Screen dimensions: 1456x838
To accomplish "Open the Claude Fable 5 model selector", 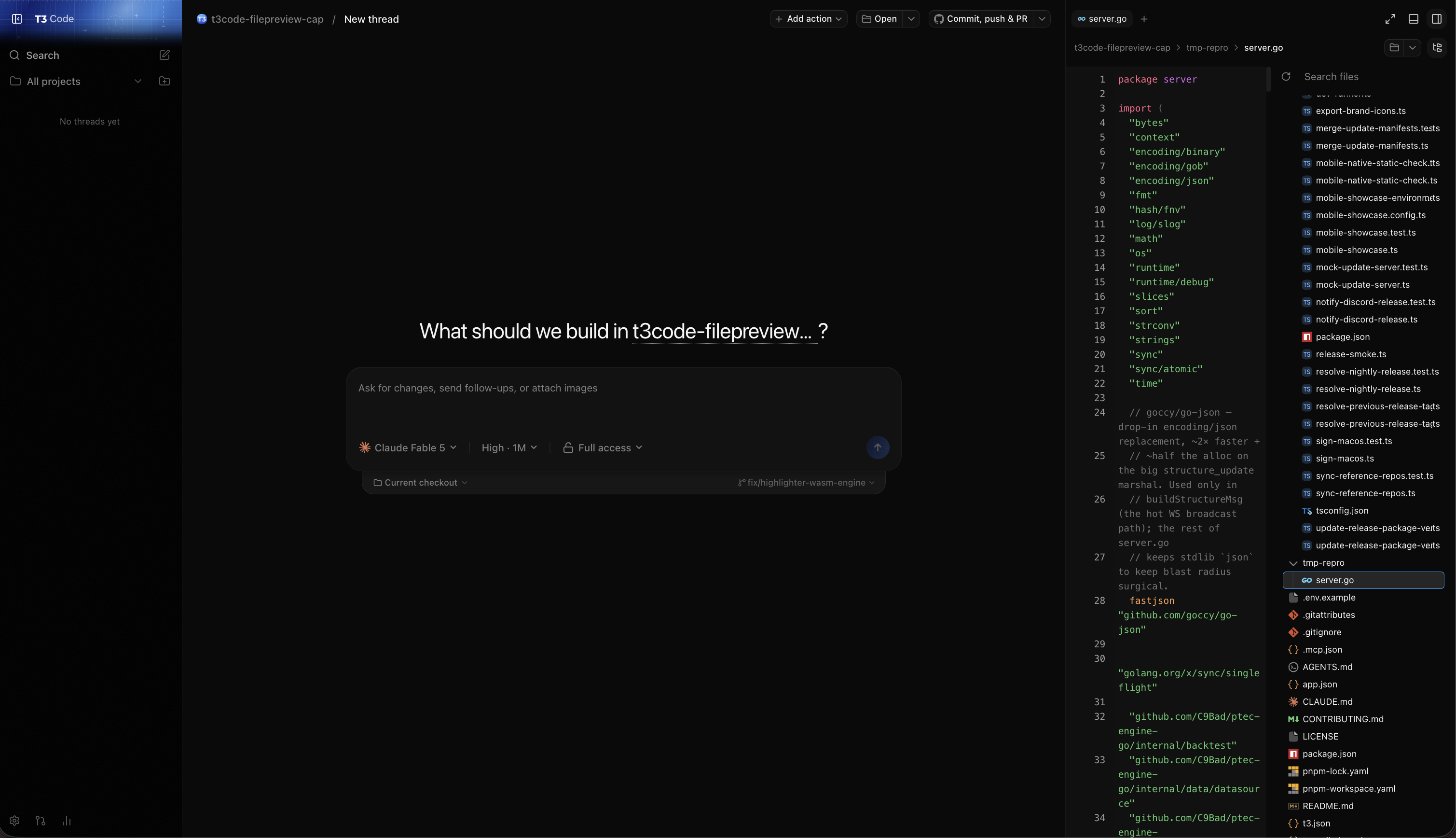I will 408,448.
